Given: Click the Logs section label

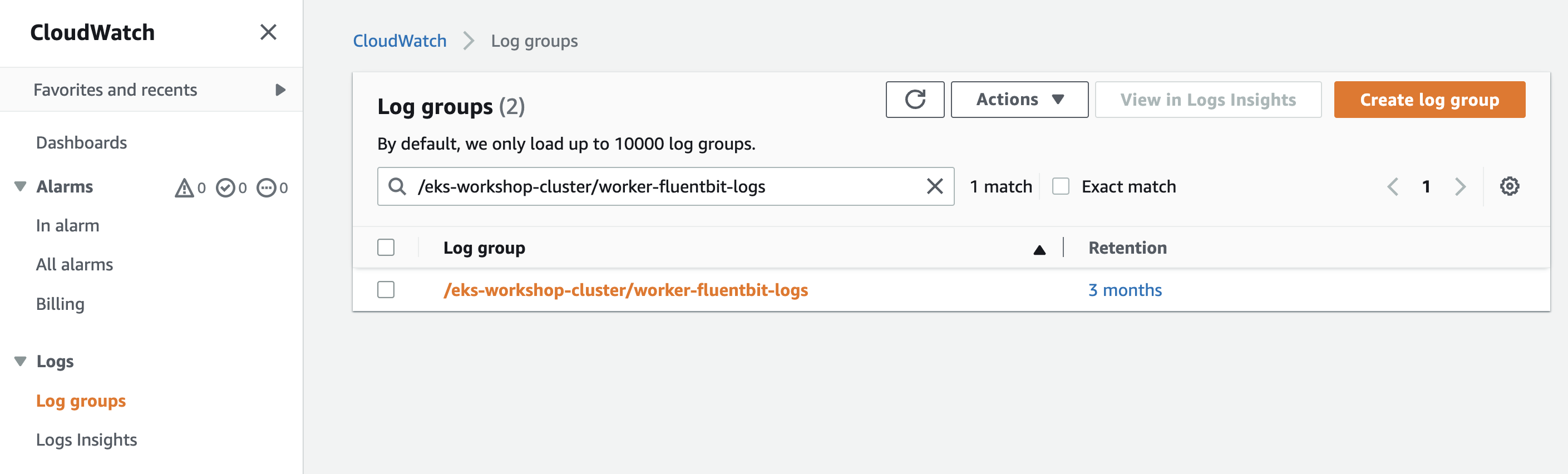Looking at the screenshot, I should click(x=55, y=362).
